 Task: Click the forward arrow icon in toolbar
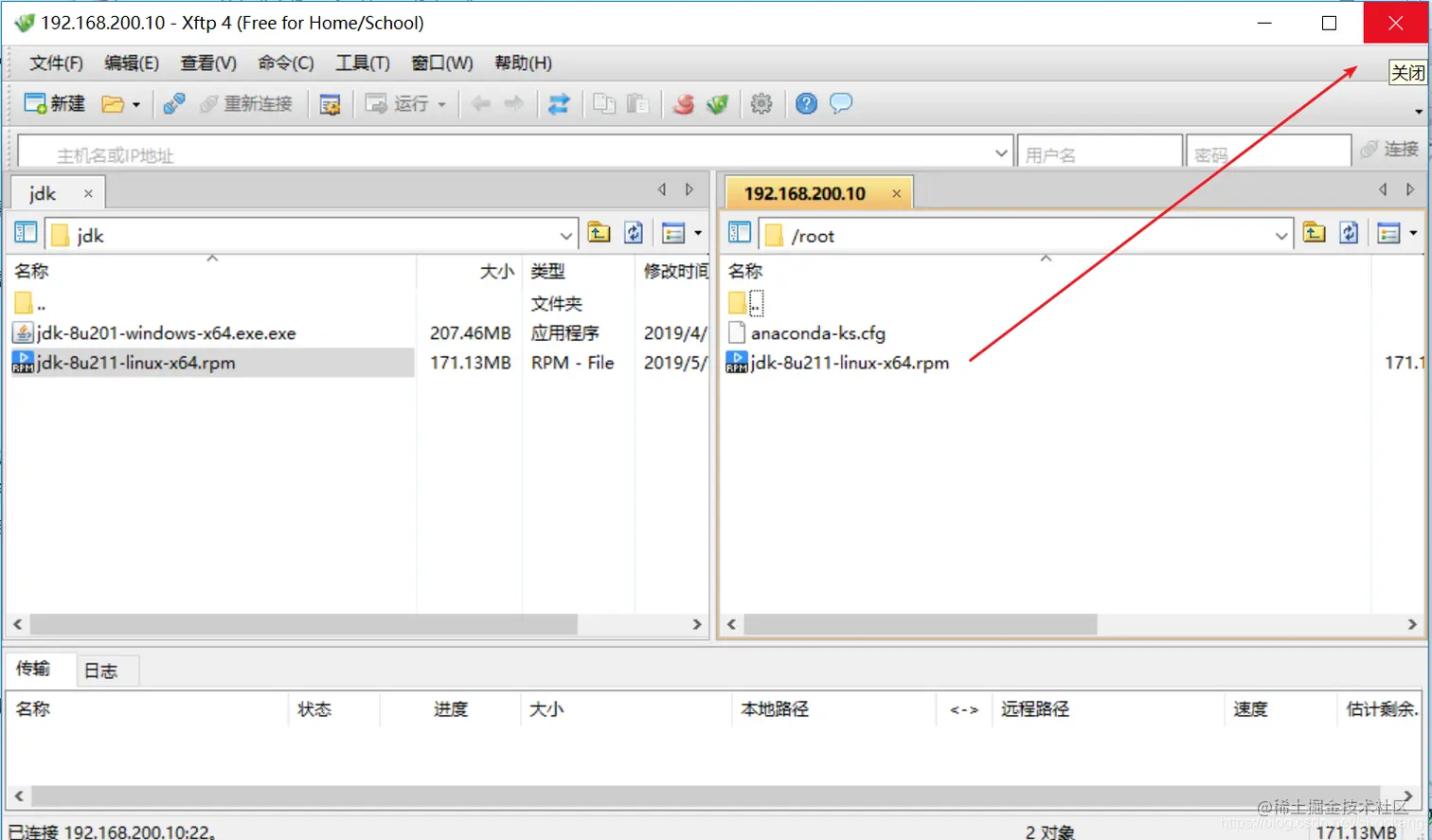(x=514, y=103)
